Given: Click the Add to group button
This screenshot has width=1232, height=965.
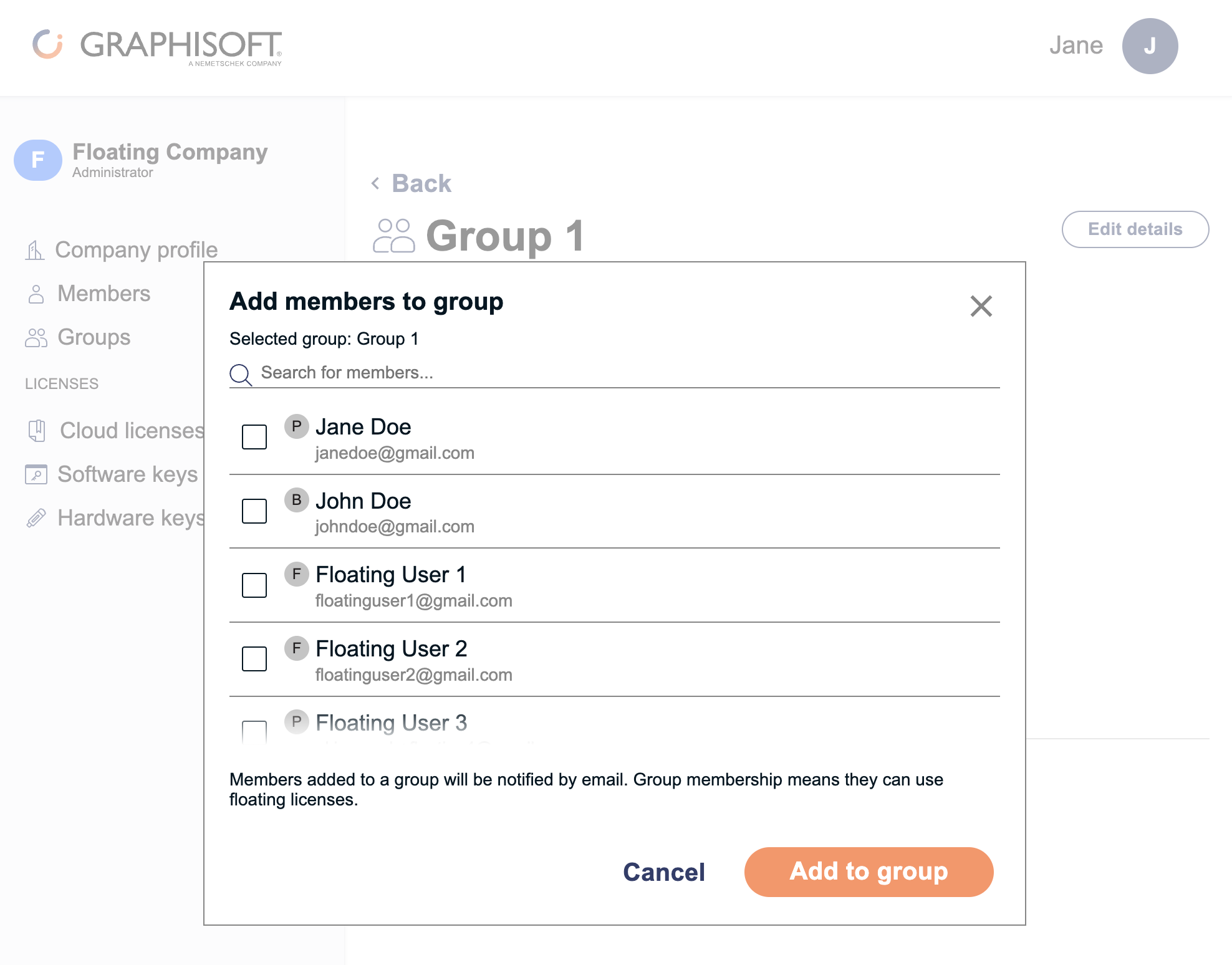Looking at the screenshot, I should (869, 872).
